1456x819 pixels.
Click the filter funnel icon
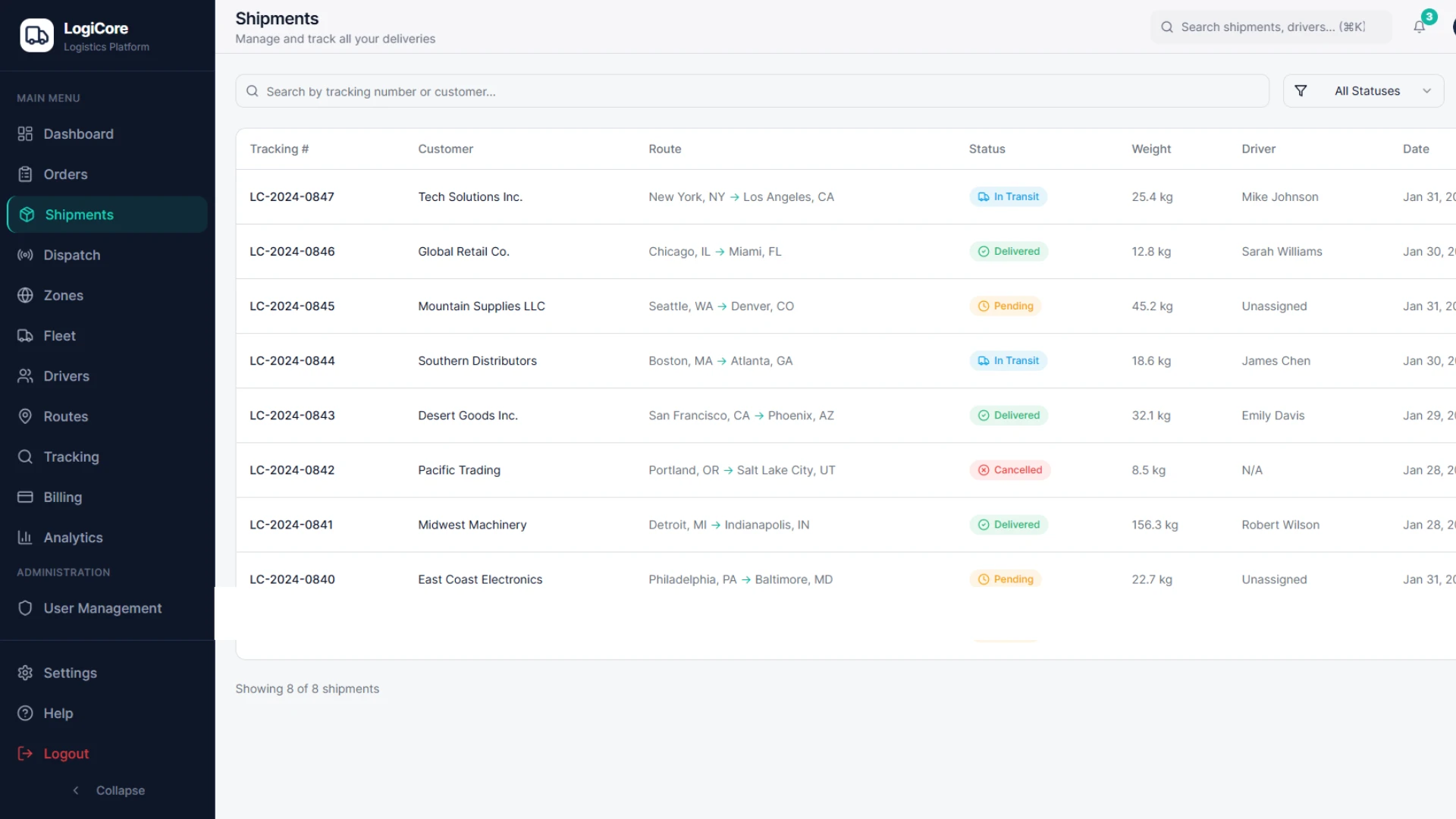pyautogui.click(x=1301, y=91)
